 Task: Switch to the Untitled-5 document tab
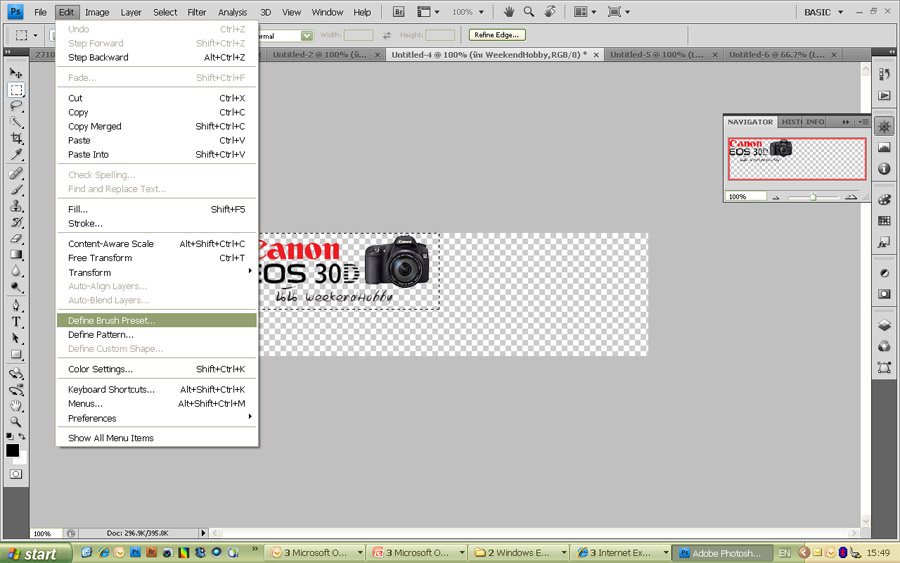click(662, 55)
